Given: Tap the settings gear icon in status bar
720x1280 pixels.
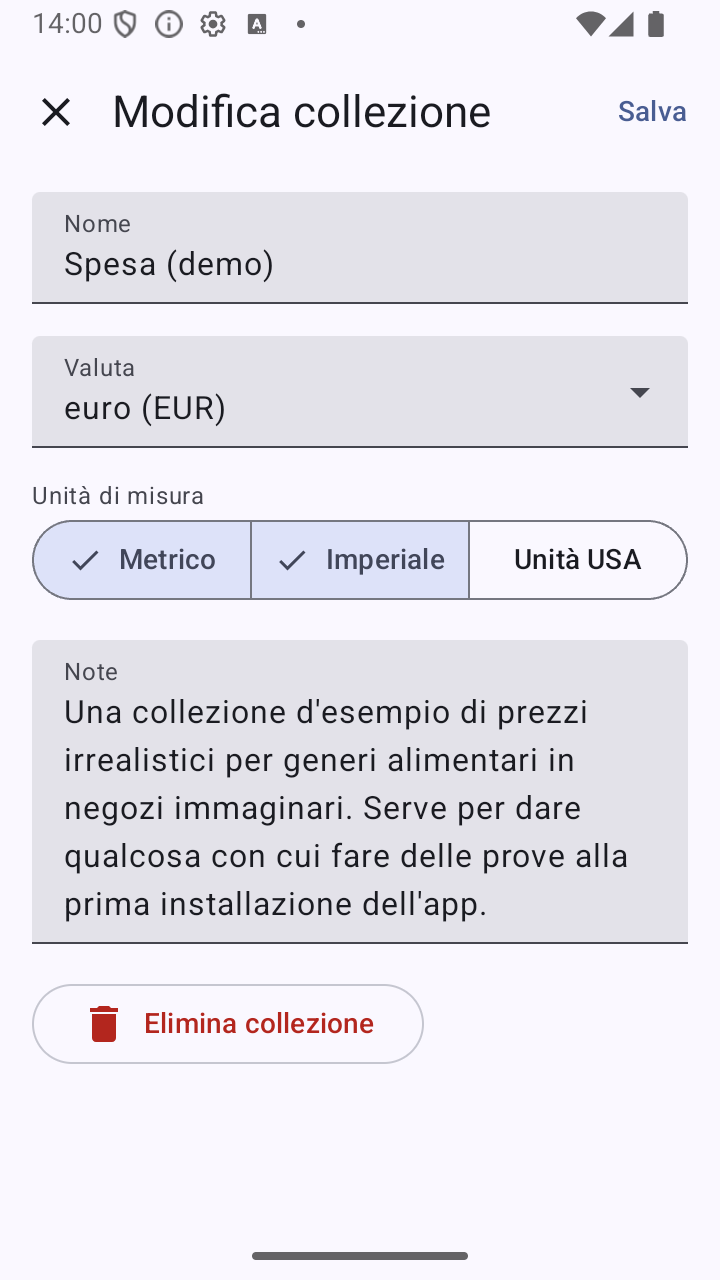Looking at the screenshot, I should [213, 24].
